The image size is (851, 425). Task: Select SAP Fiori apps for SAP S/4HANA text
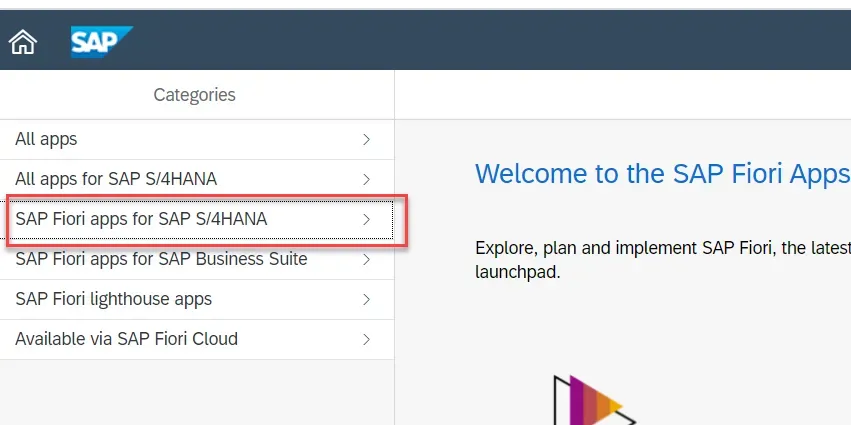click(141, 219)
